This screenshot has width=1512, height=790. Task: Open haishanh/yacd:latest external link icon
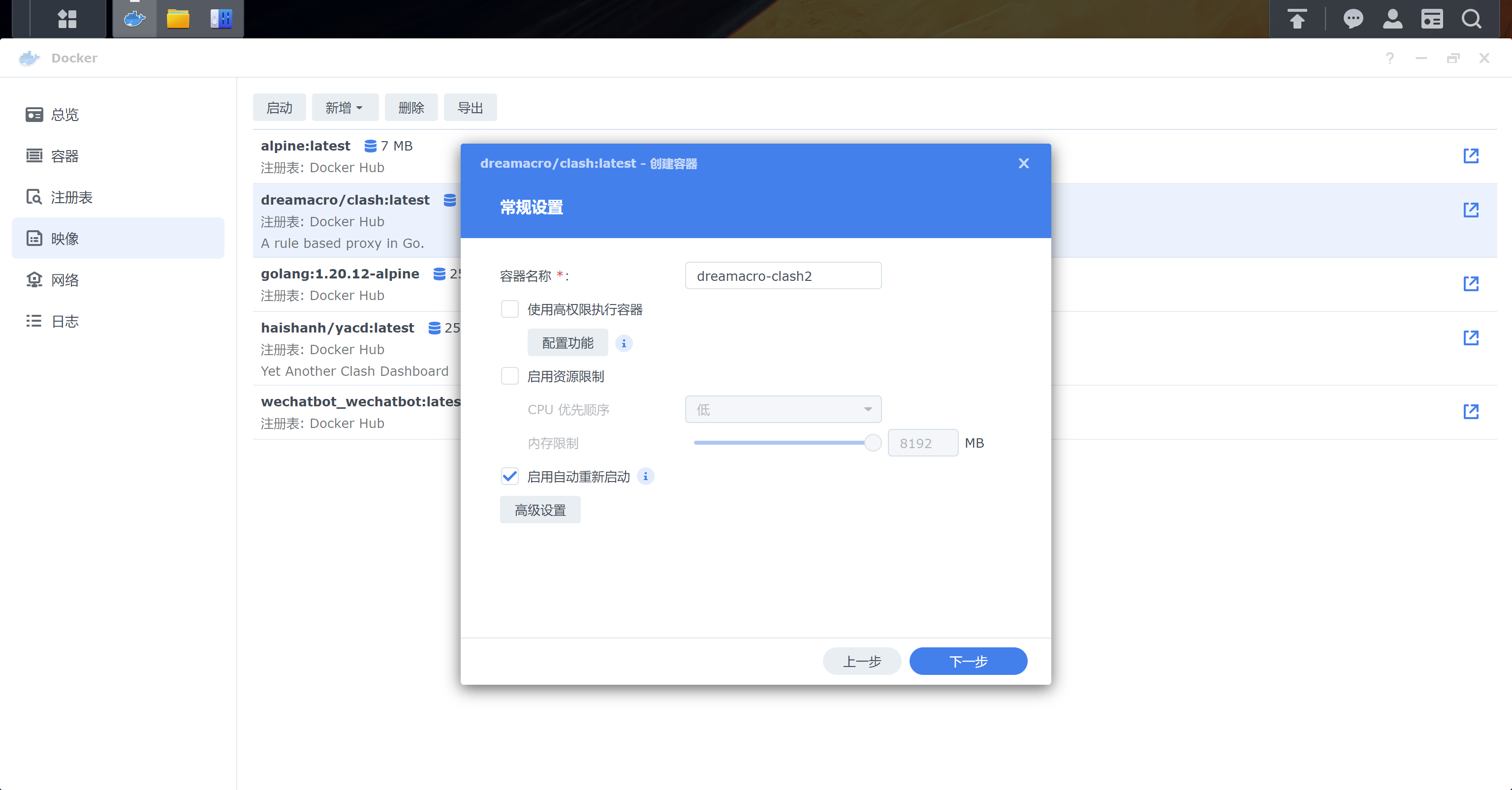coord(1471,338)
